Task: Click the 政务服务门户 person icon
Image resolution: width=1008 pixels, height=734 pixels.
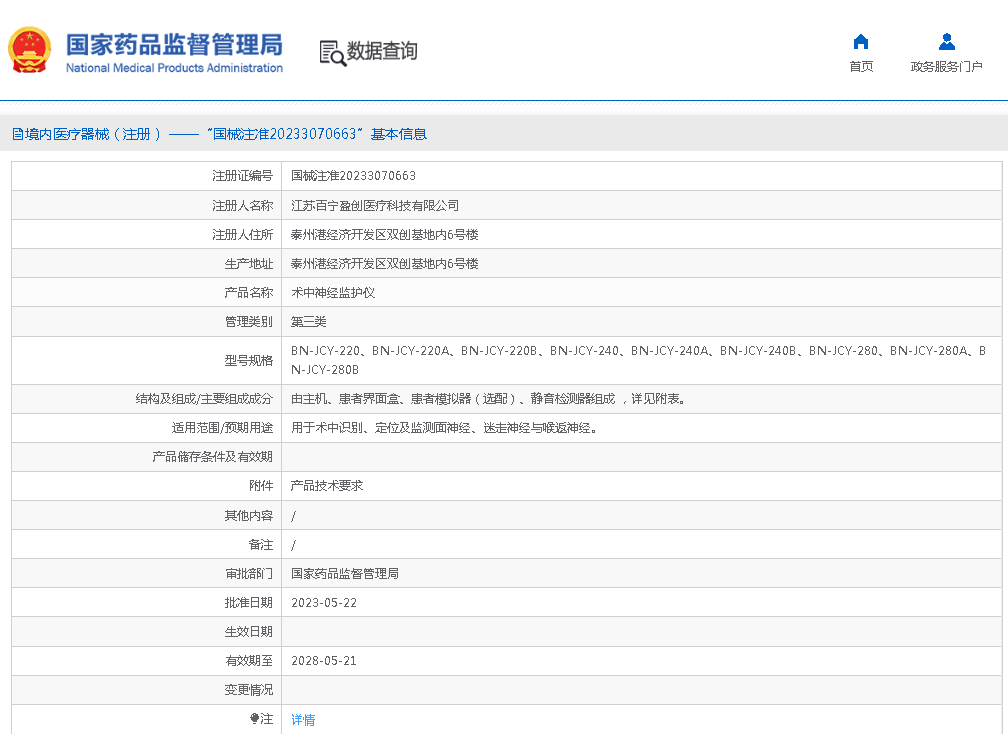Action: 946,42
